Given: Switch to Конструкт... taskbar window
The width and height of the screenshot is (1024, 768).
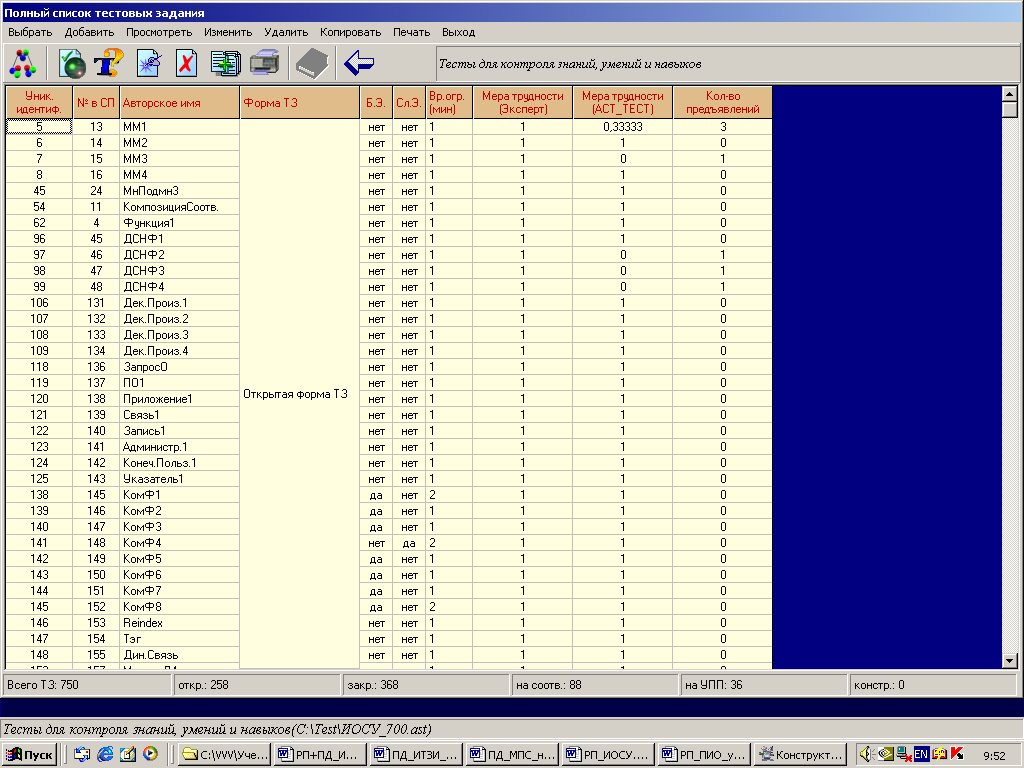Looking at the screenshot, I should point(802,754).
